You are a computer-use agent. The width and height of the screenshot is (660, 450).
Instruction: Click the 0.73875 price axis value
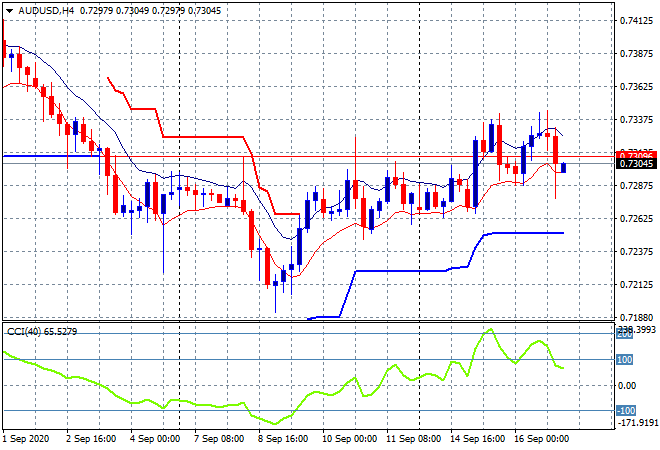point(636,54)
